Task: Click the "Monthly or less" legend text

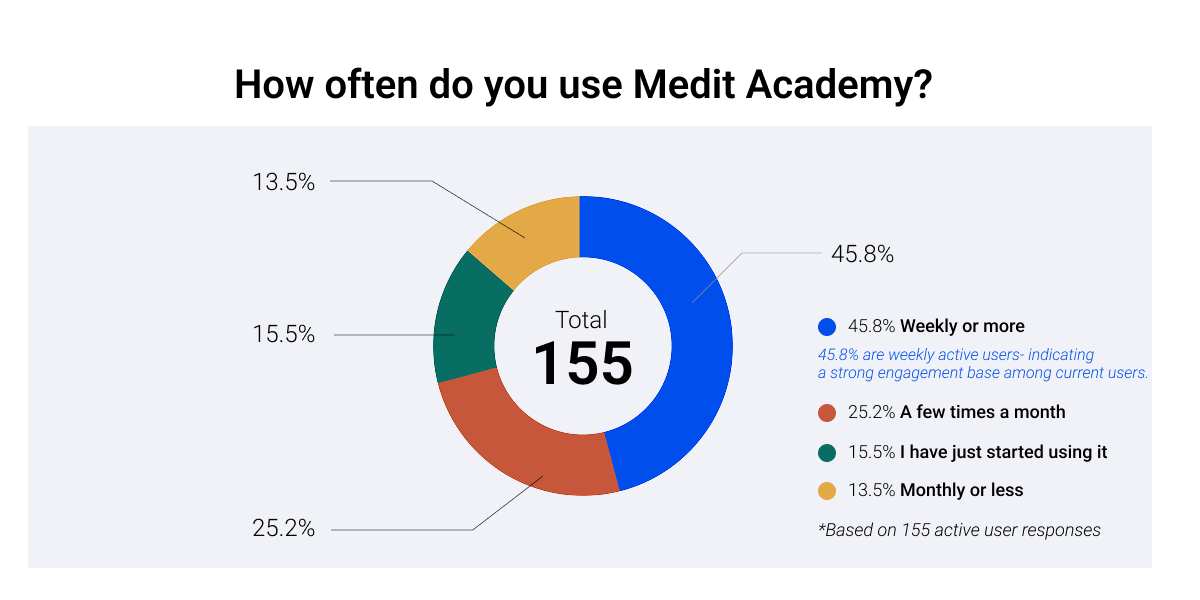Action: (961, 490)
